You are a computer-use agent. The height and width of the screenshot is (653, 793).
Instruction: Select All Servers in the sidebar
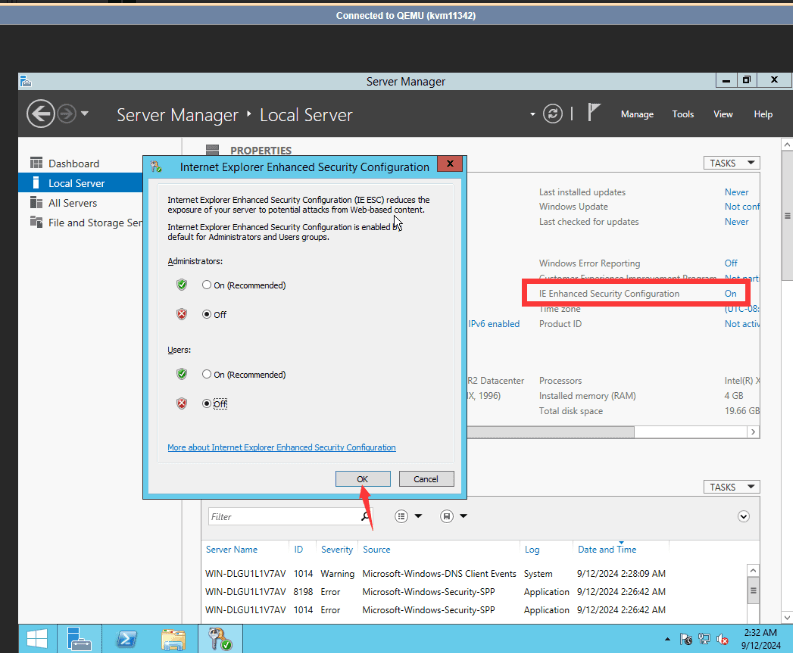click(72, 203)
